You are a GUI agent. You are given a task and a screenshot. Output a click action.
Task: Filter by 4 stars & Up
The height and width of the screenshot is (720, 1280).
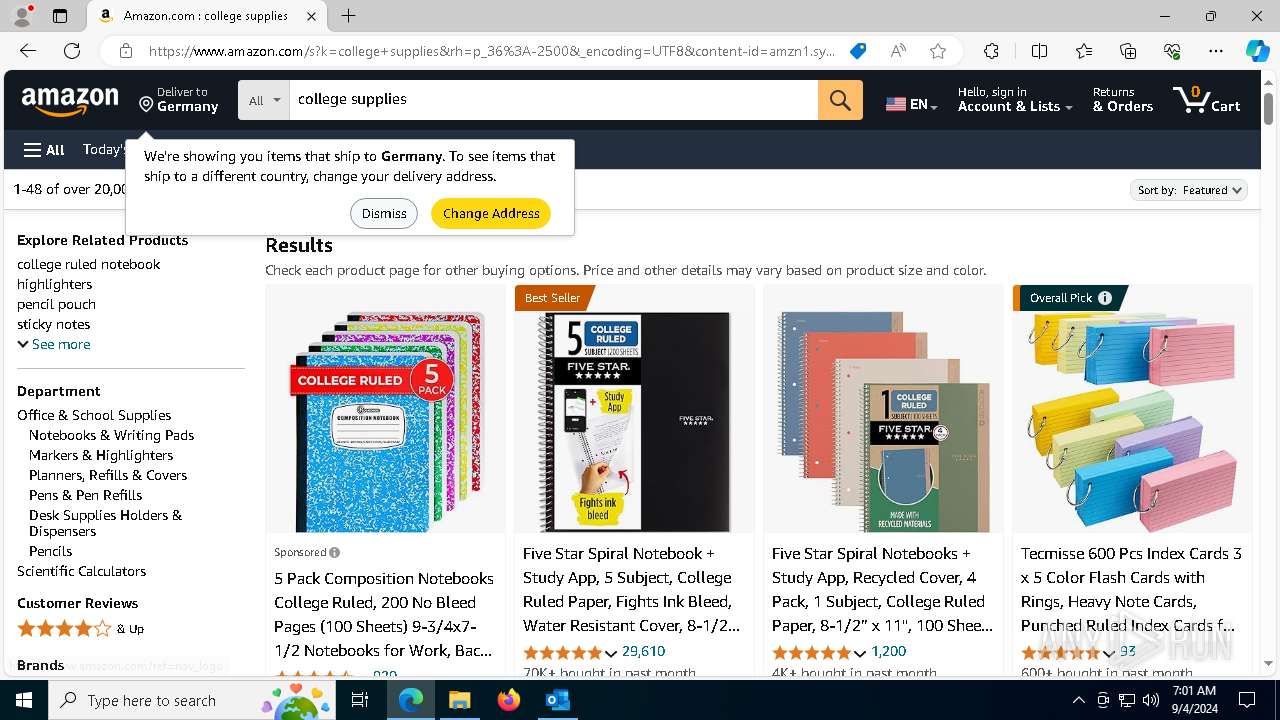(x=80, y=629)
